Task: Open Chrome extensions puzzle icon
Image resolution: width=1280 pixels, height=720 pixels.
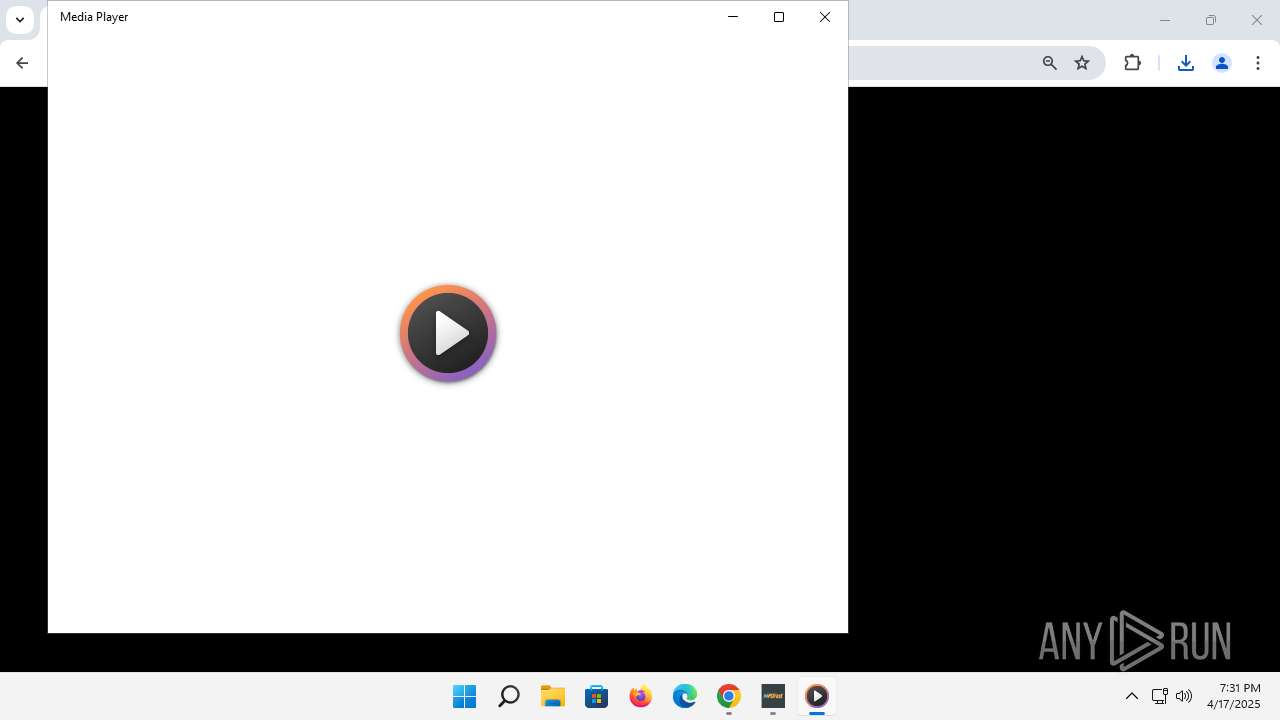Action: coord(1132,63)
